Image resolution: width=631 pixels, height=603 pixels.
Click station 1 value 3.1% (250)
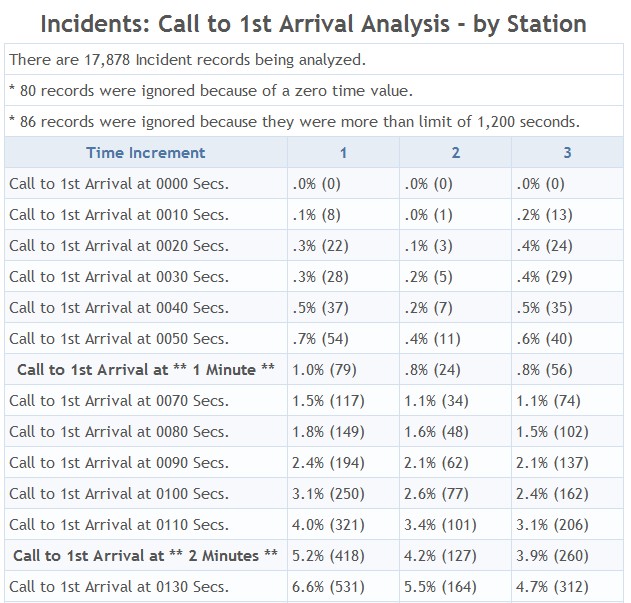tap(328, 494)
